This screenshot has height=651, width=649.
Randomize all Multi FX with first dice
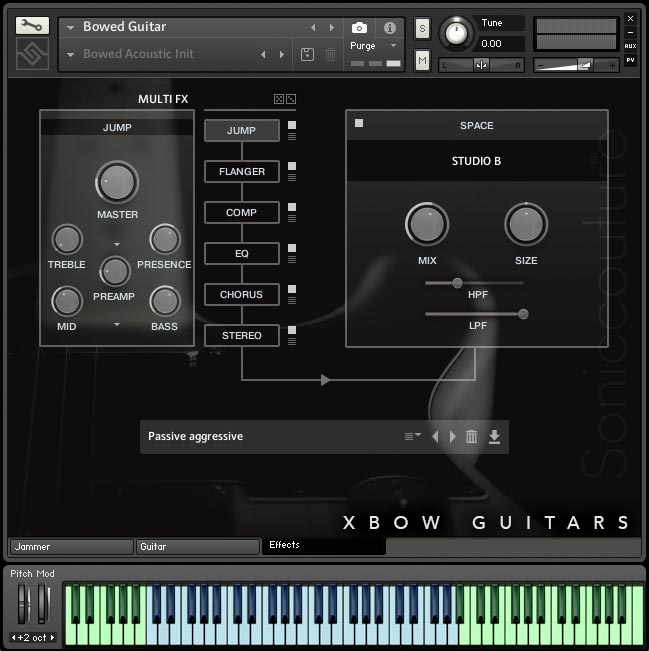[279, 99]
